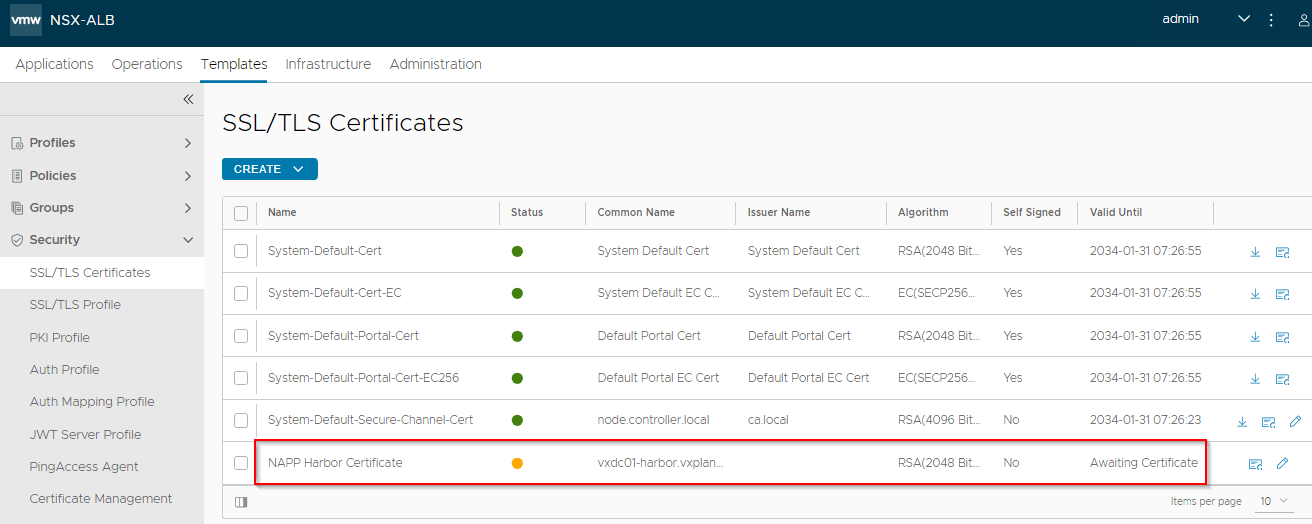The width and height of the screenshot is (1312, 524).
Task: Click the 'Awaiting Certificate' cell
Action: [x=1144, y=463]
